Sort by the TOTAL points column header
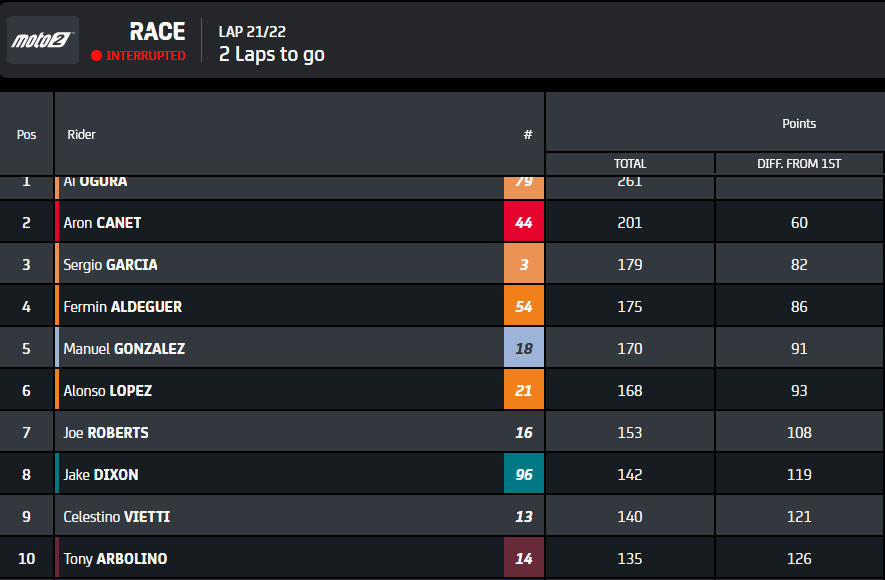885x580 pixels. [x=630, y=164]
